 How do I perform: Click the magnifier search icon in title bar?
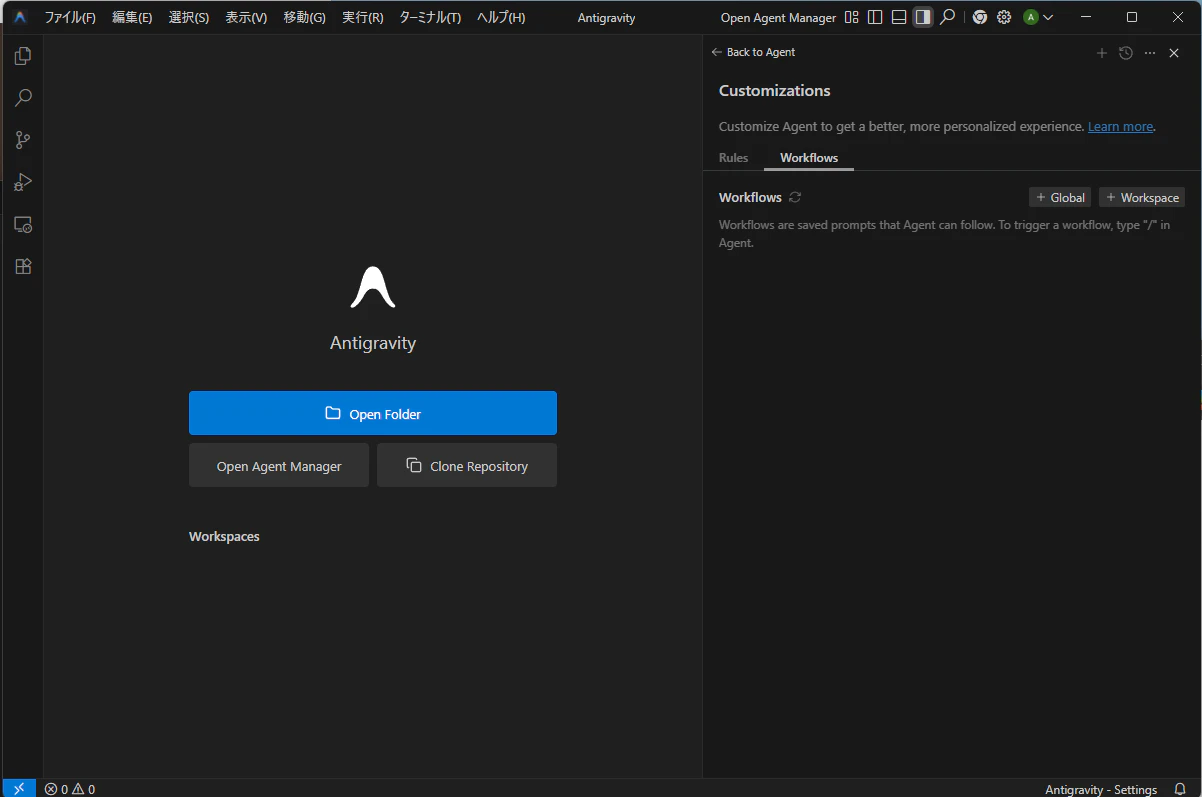click(x=948, y=17)
